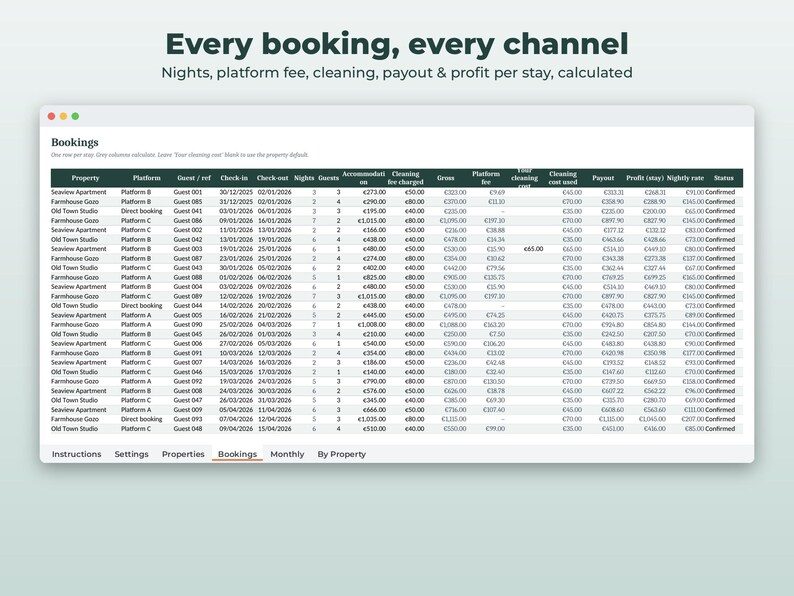Image resolution: width=794 pixels, height=596 pixels.
Task: Click the Guest 045 cell
Action: 188,334
